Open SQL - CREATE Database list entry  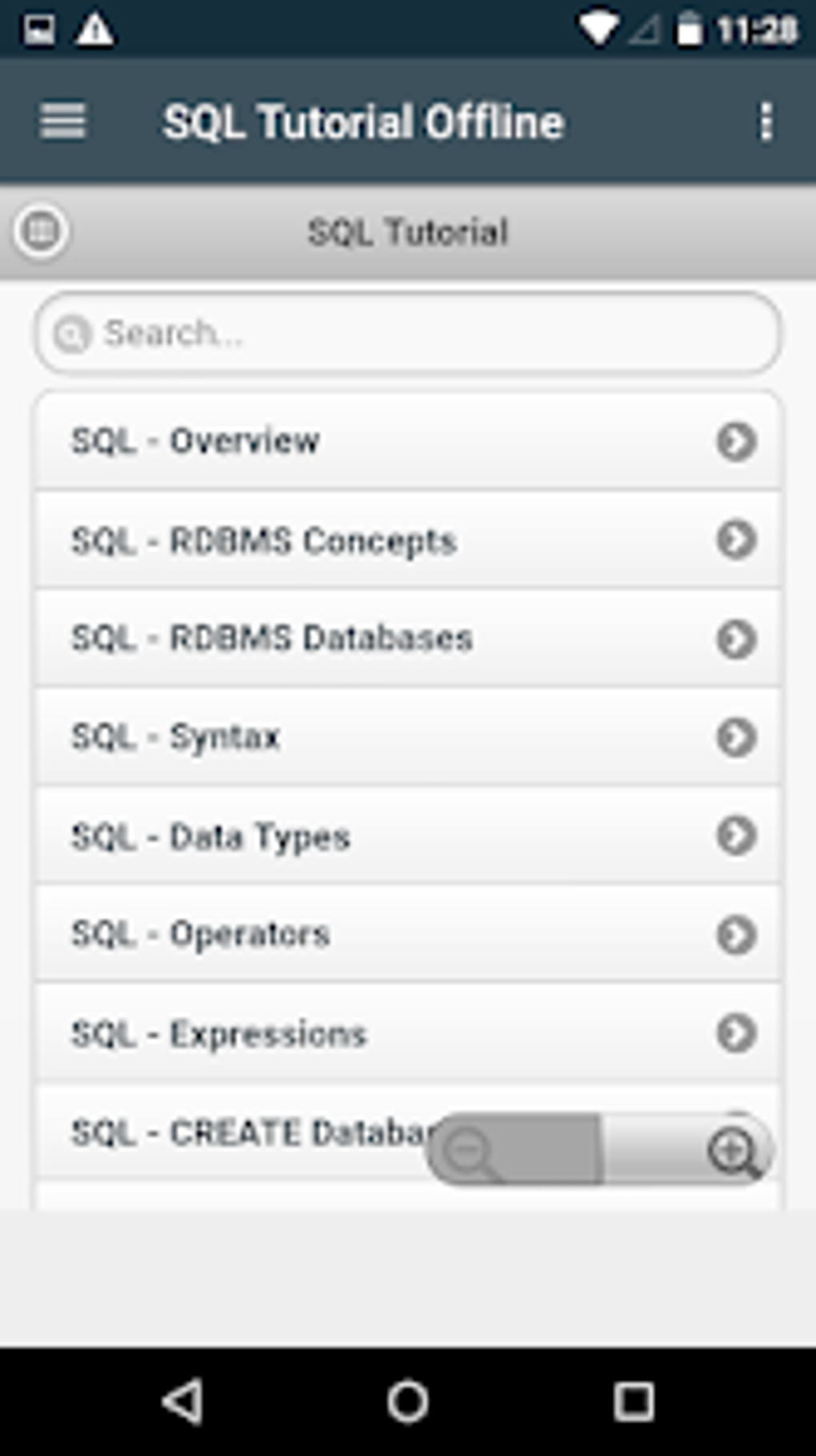click(240, 1133)
